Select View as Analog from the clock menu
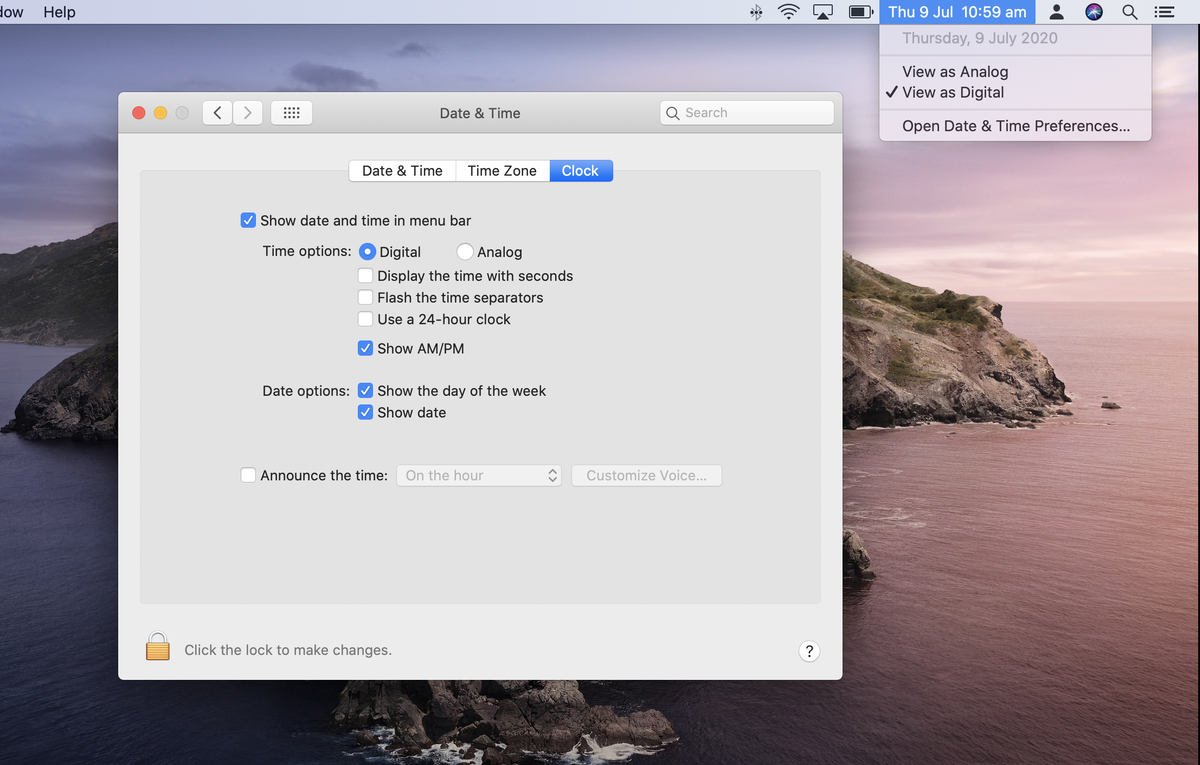 955,71
